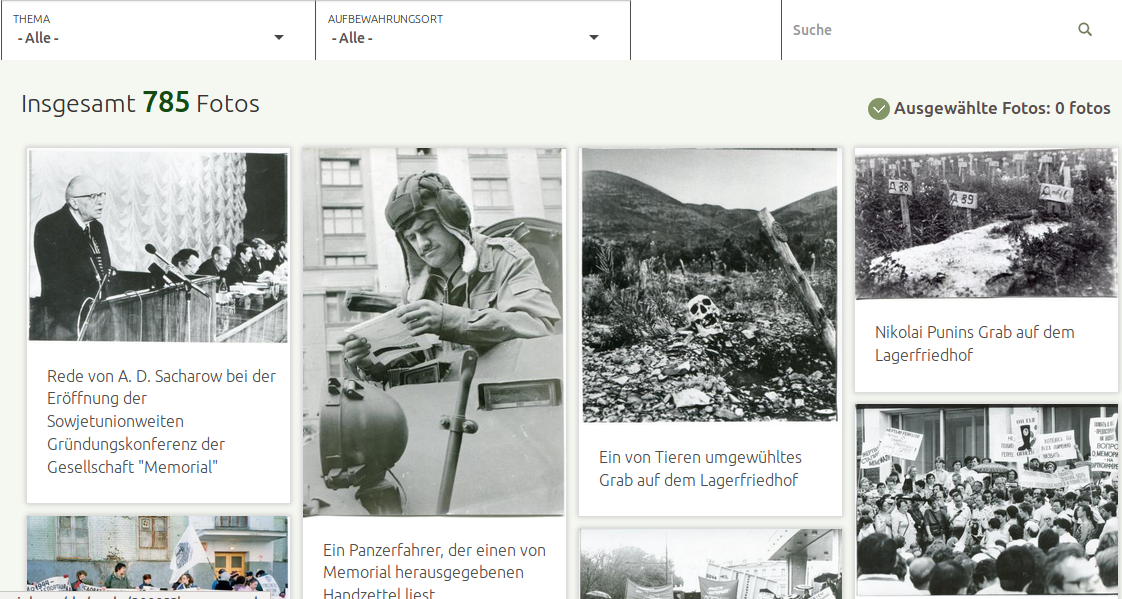Open the crowd demonstration with placards photo

986,501
